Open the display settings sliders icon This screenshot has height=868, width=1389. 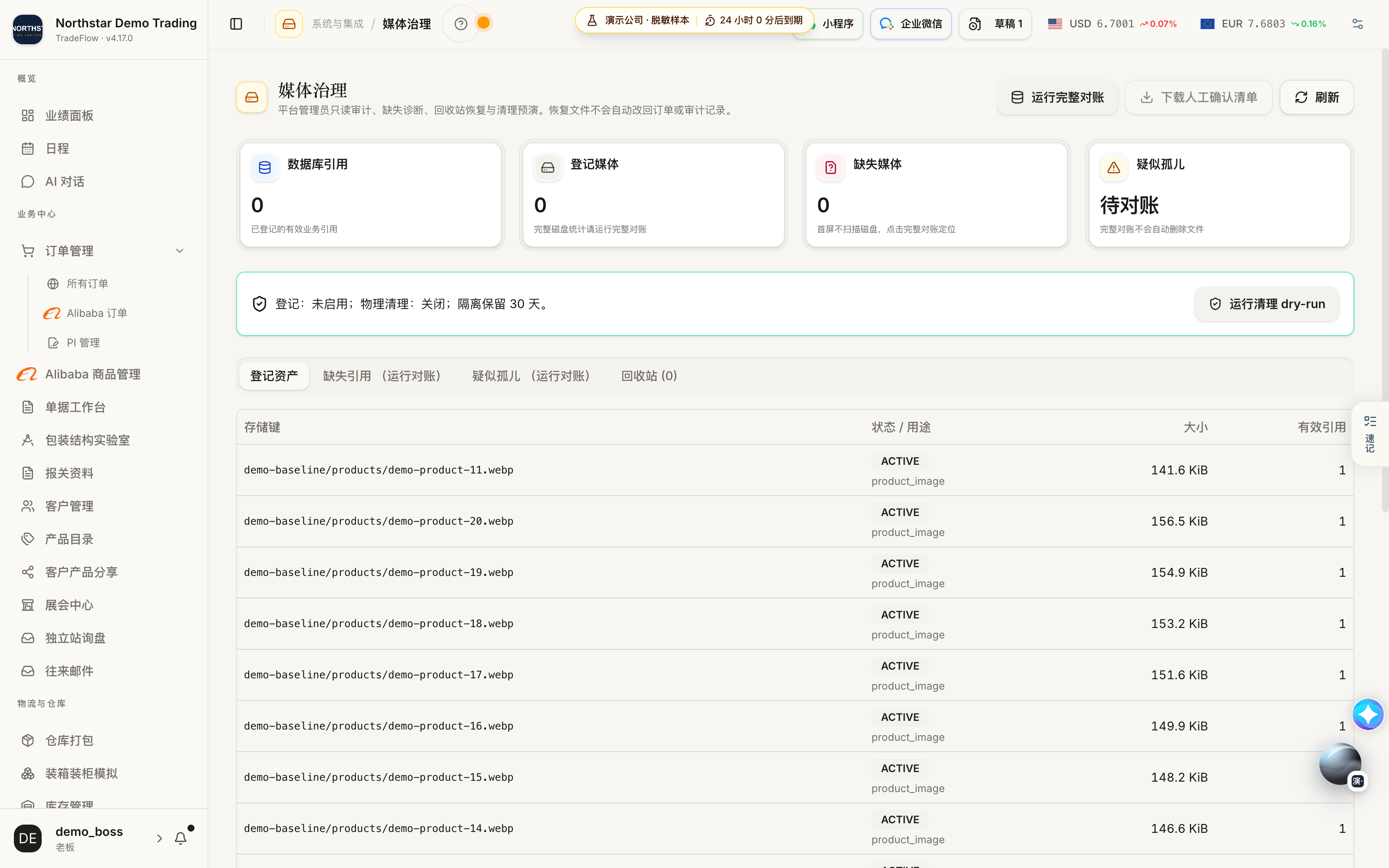click(x=1357, y=23)
